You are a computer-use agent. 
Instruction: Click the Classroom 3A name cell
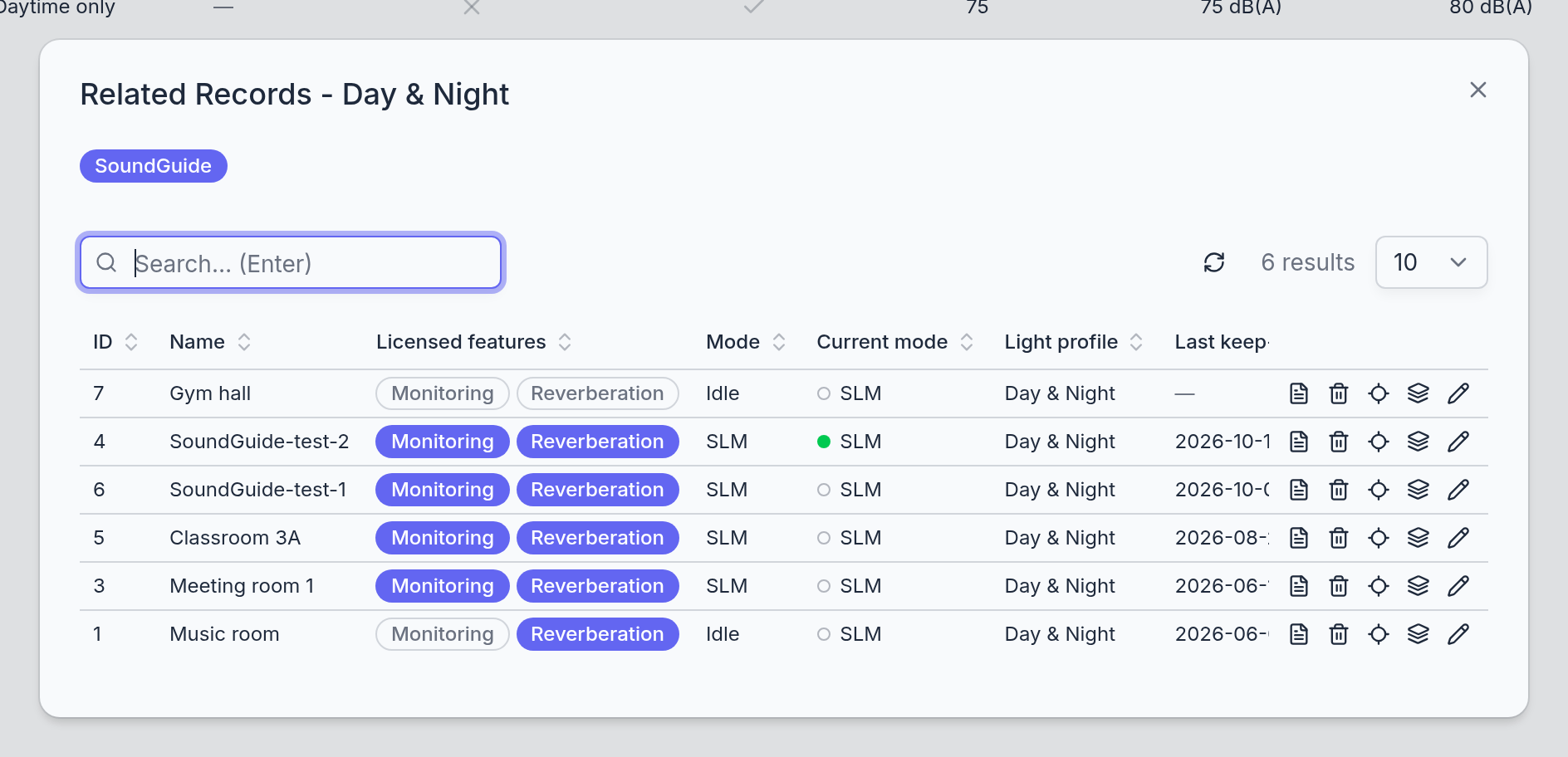click(235, 538)
